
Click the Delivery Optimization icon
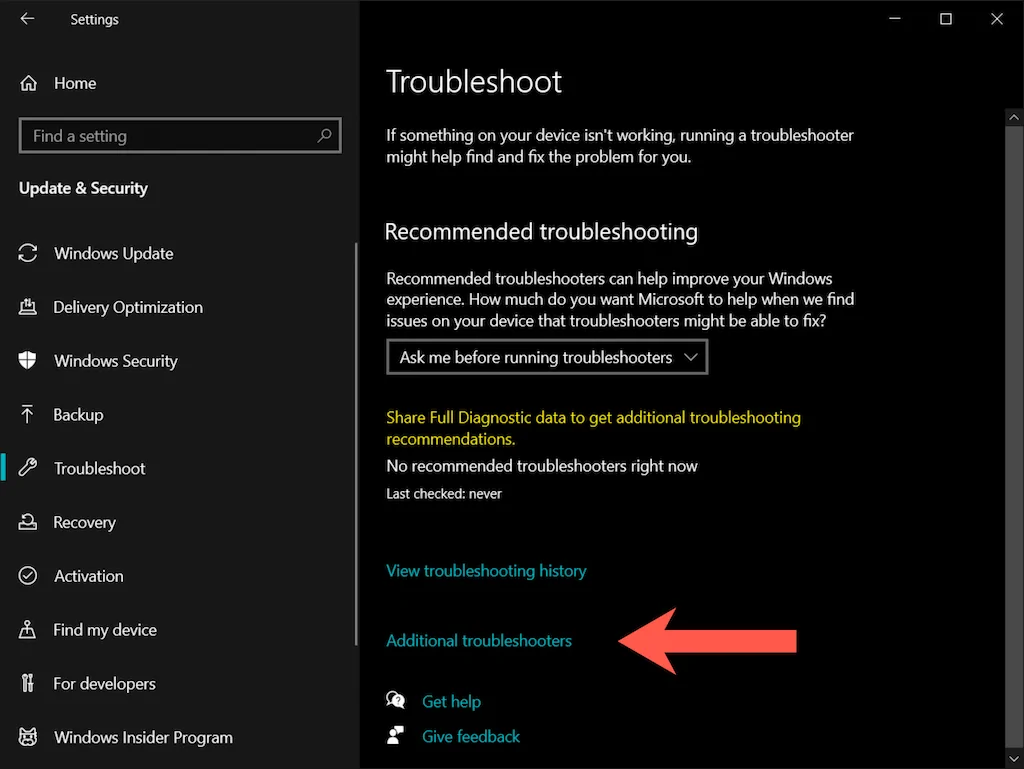point(28,308)
